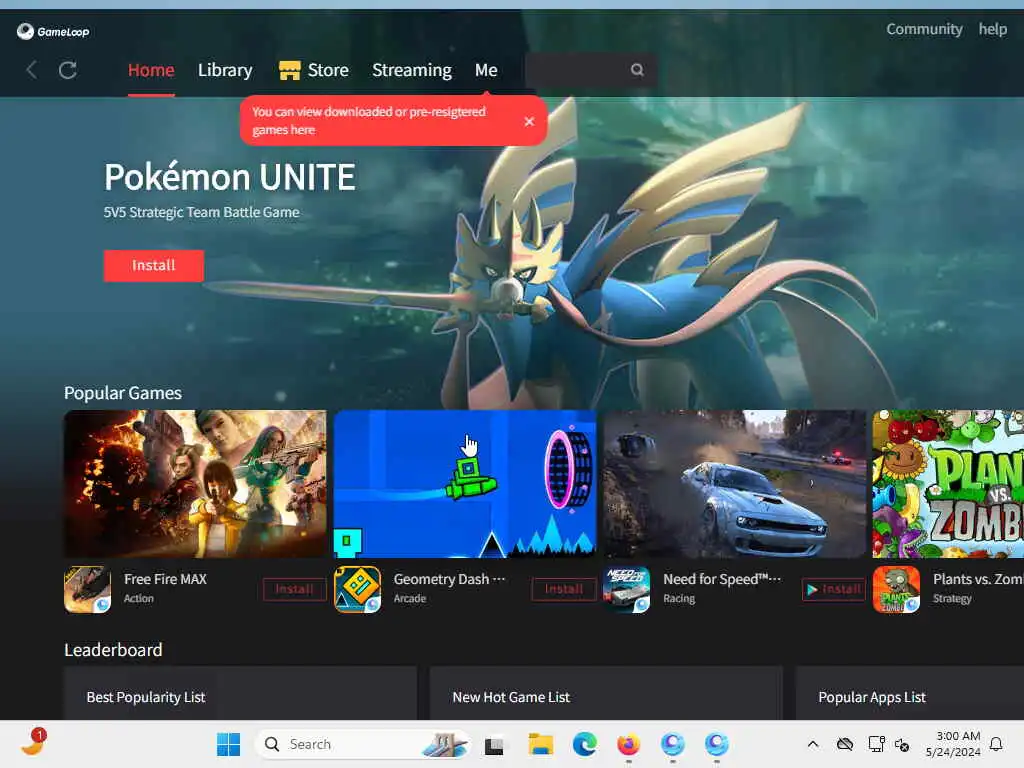The image size is (1024, 768).
Task: Open the network tray icon
Action: click(x=876, y=744)
